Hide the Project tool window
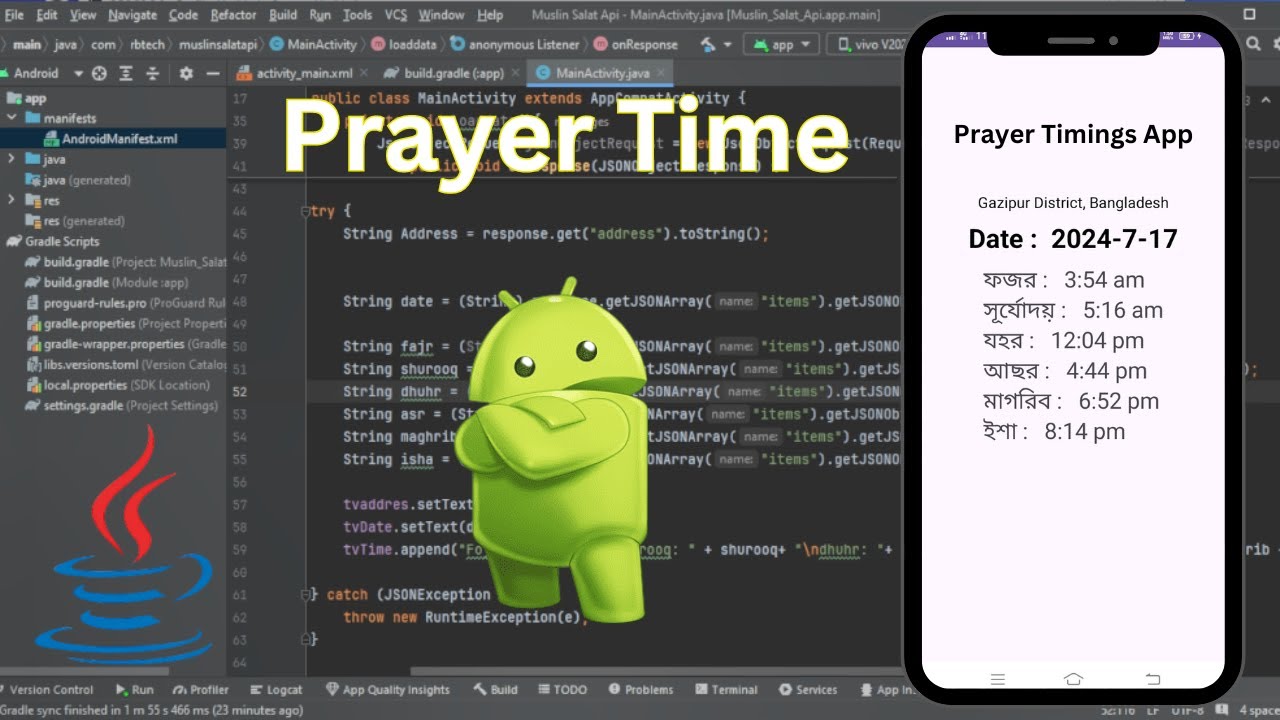Image resolution: width=1280 pixels, height=720 pixels. pyautogui.click(x=212, y=73)
